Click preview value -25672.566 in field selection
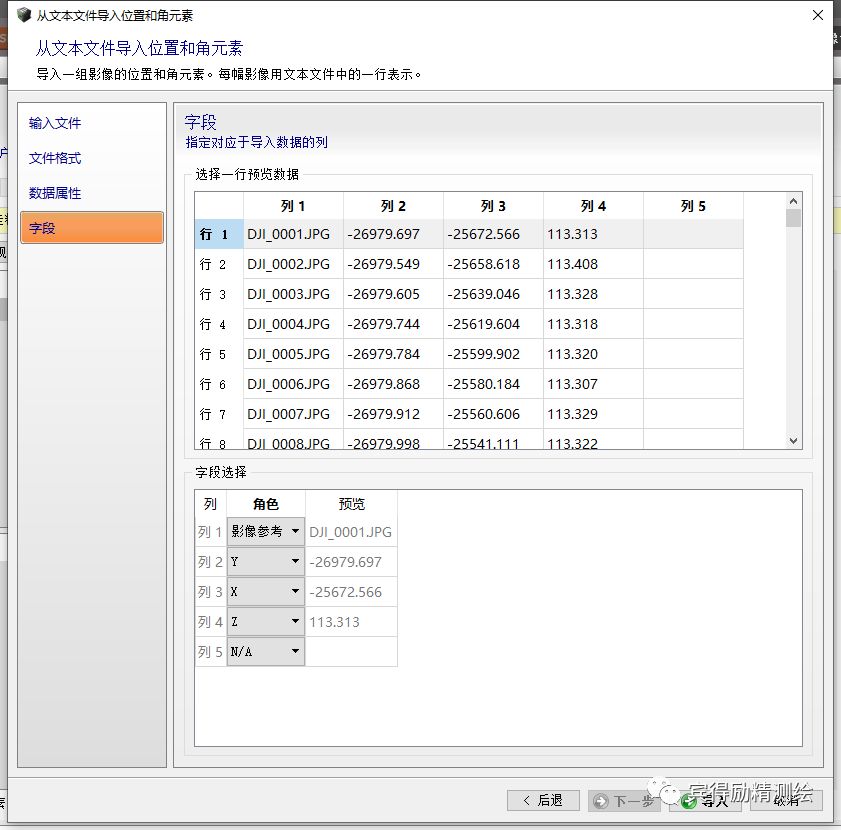The height and width of the screenshot is (830, 841). click(x=351, y=592)
